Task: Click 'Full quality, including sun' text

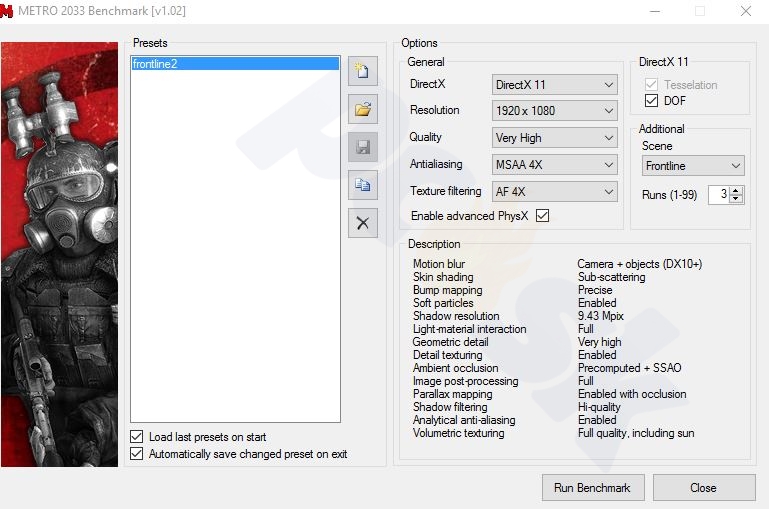Action: (x=636, y=433)
